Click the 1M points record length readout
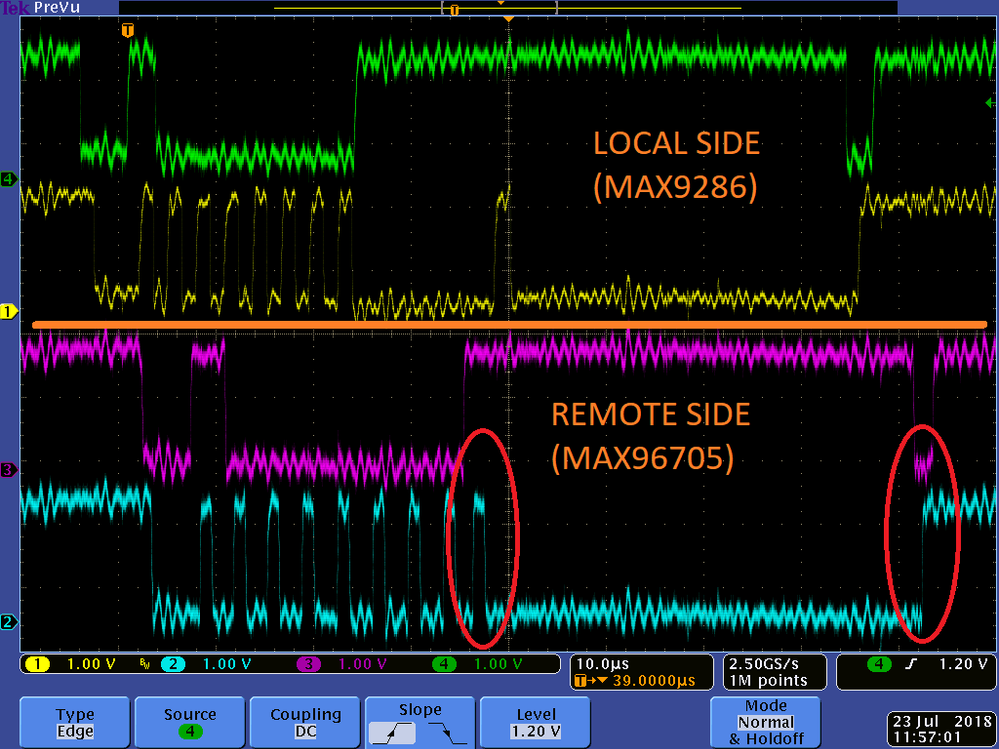 click(x=768, y=681)
